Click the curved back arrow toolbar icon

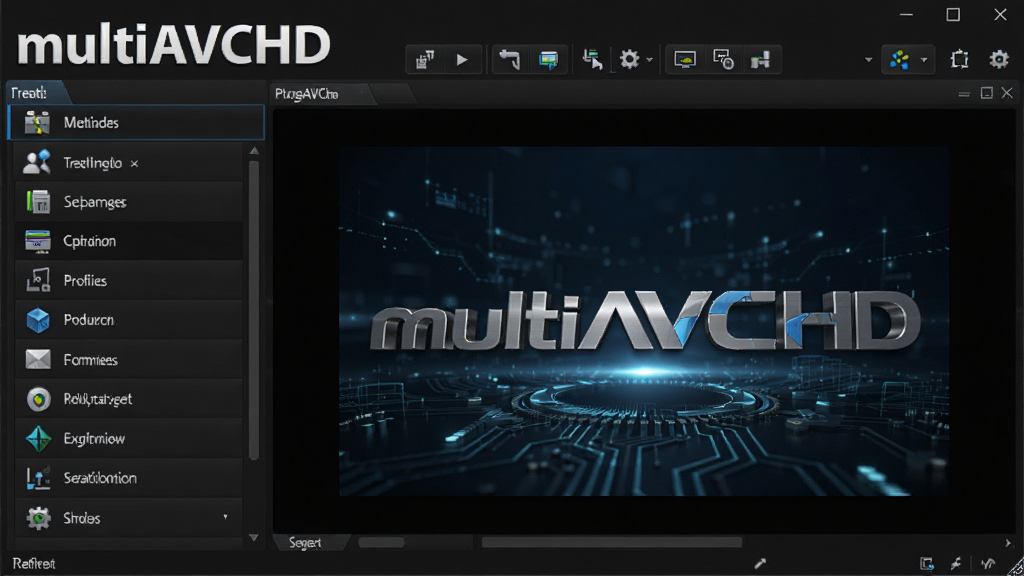click(x=509, y=60)
